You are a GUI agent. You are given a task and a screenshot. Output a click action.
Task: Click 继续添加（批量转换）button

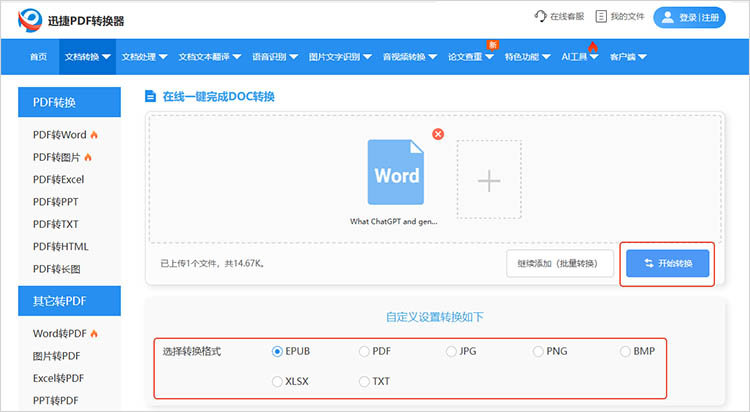(x=560, y=263)
